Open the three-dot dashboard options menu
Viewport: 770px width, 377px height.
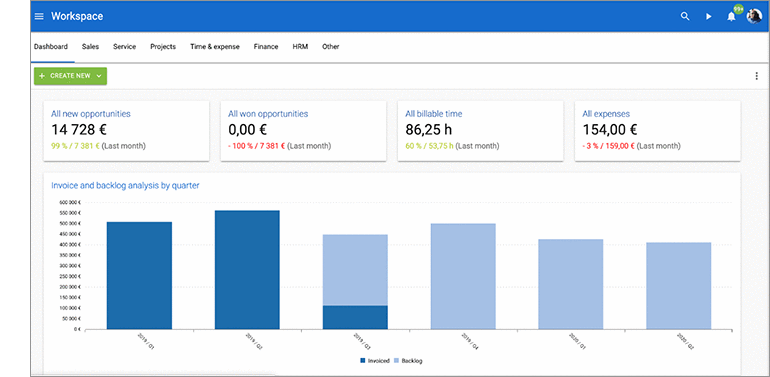click(756, 76)
